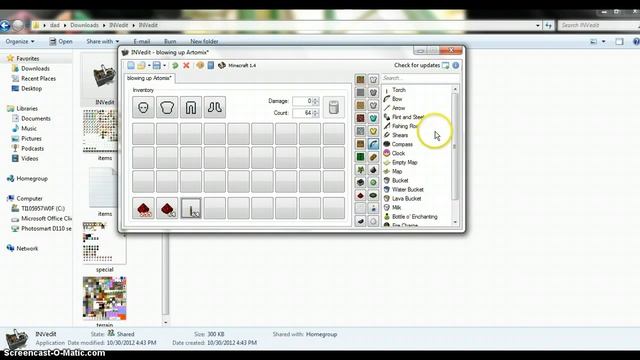This screenshot has width=640, height=360.
Task: Open the Share with dropdown in Explorer
Action: [x=102, y=42]
